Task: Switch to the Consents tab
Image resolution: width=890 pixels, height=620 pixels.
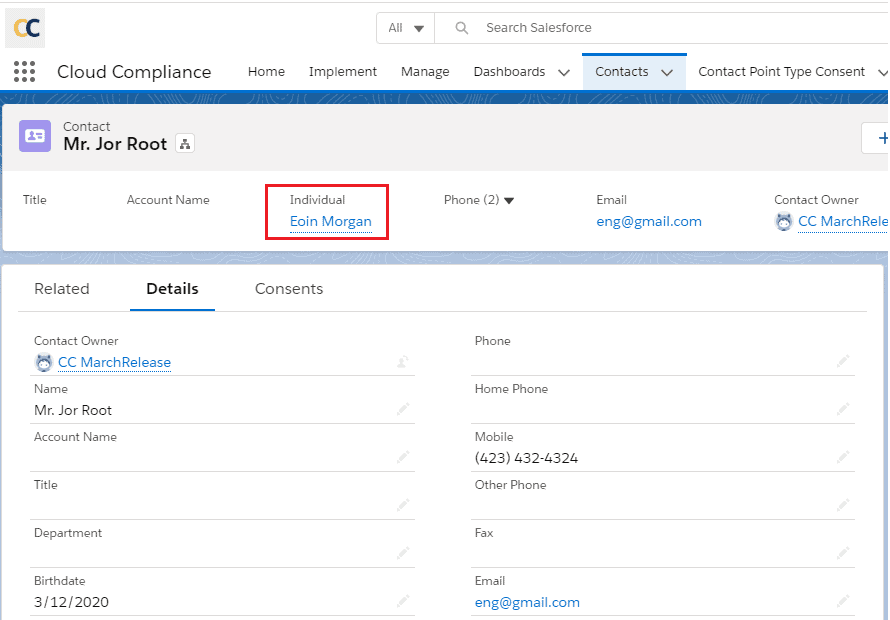Action: (288, 288)
